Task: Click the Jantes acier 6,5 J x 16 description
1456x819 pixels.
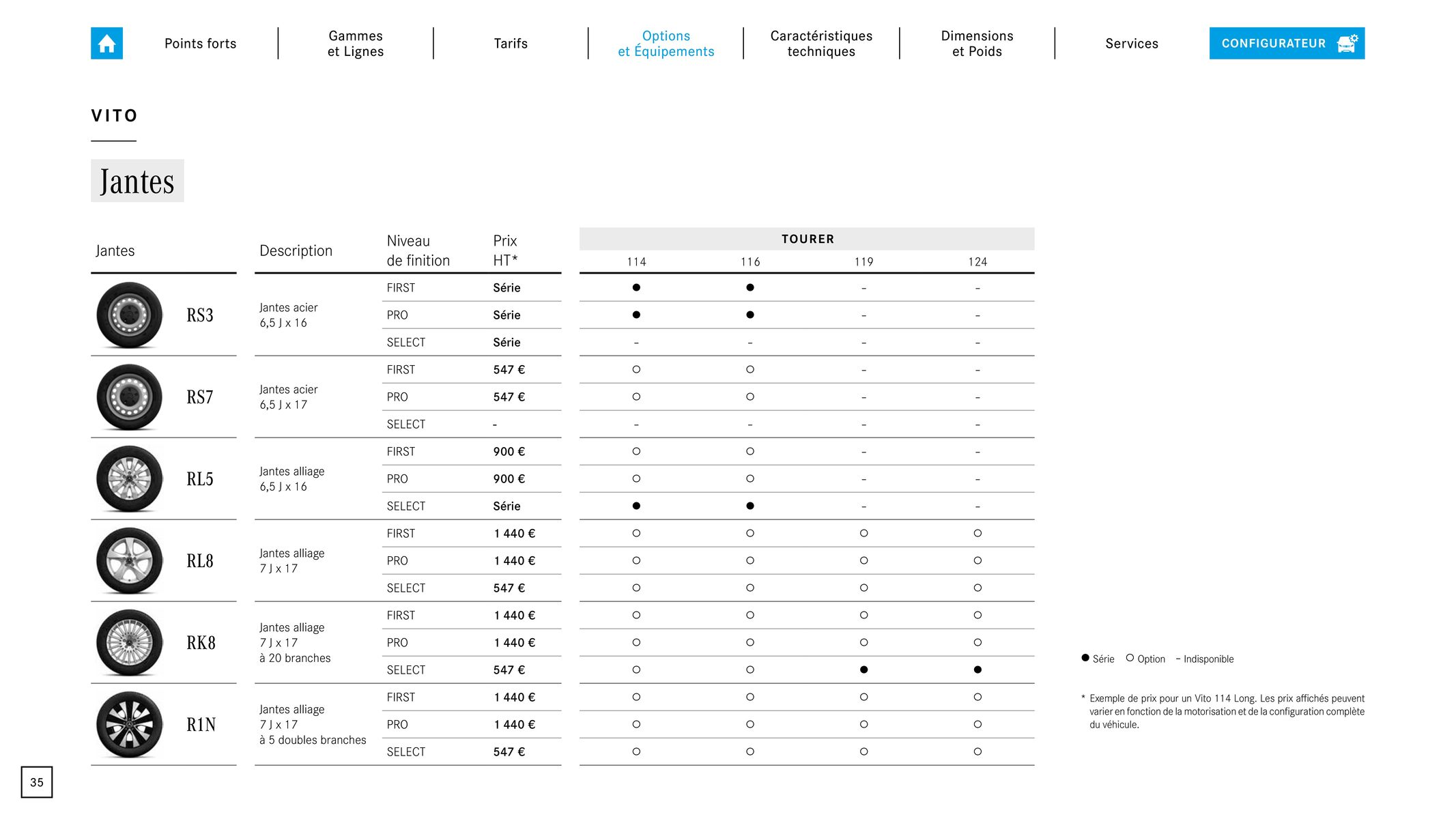Action: click(x=289, y=315)
